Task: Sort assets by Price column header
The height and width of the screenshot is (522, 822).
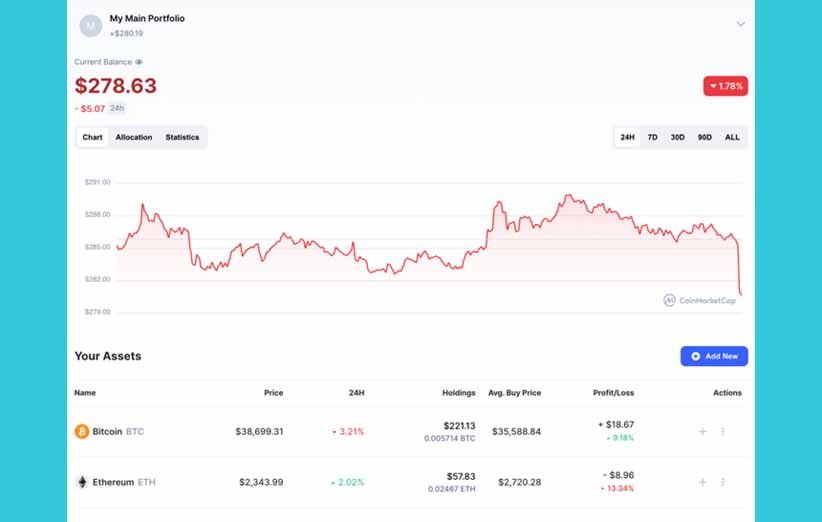Action: point(273,393)
